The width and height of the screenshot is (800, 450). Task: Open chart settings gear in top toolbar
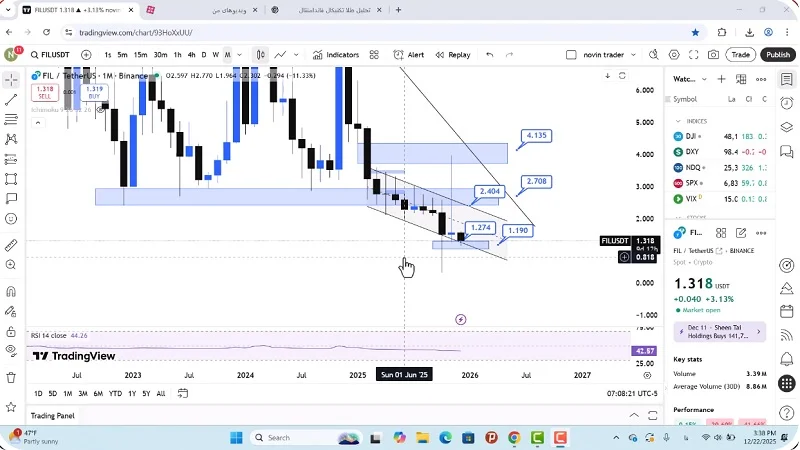point(673,55)
